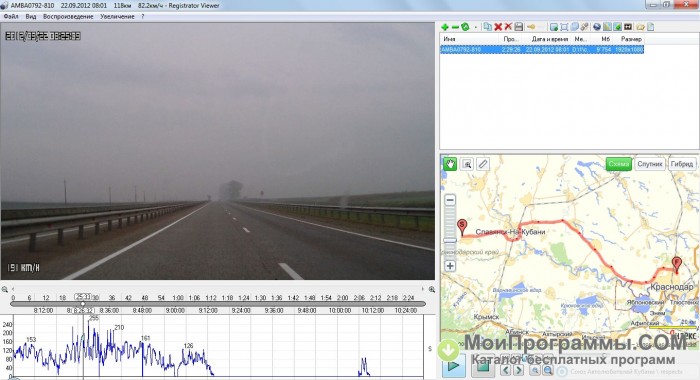The image size is (700, 380).
Task: Open the Увеличение menu
Action: click(x=117, y=17)
